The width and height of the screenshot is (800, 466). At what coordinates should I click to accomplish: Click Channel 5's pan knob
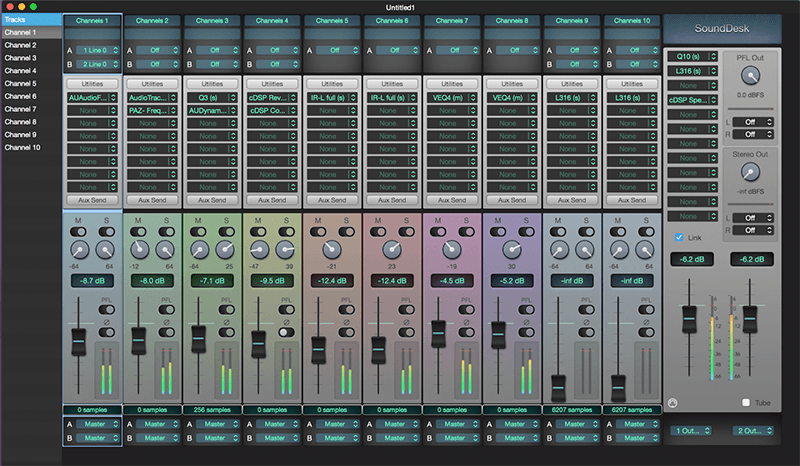tap(333, 250)
